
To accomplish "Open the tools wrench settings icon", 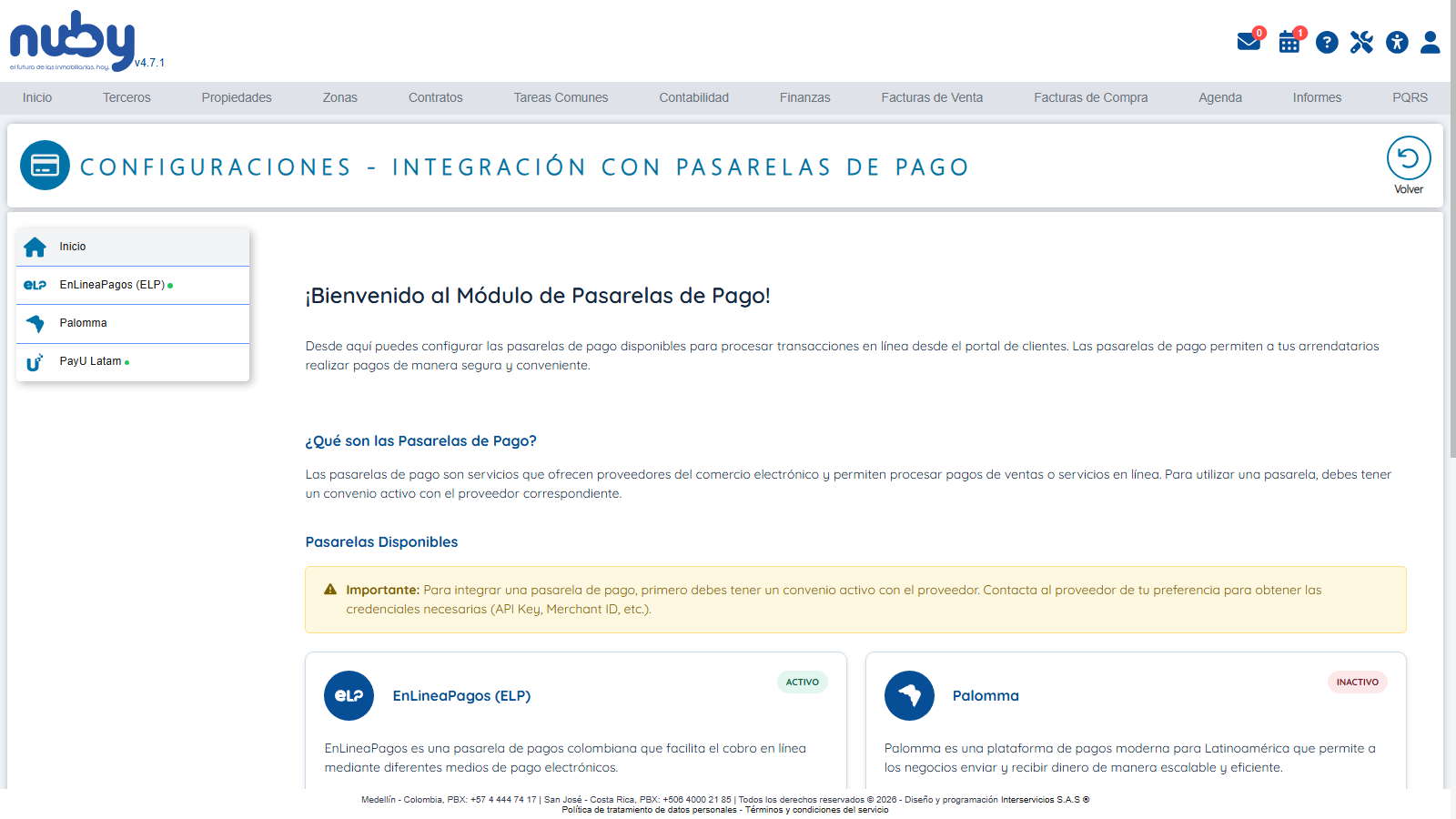I will pos(1361,42).
